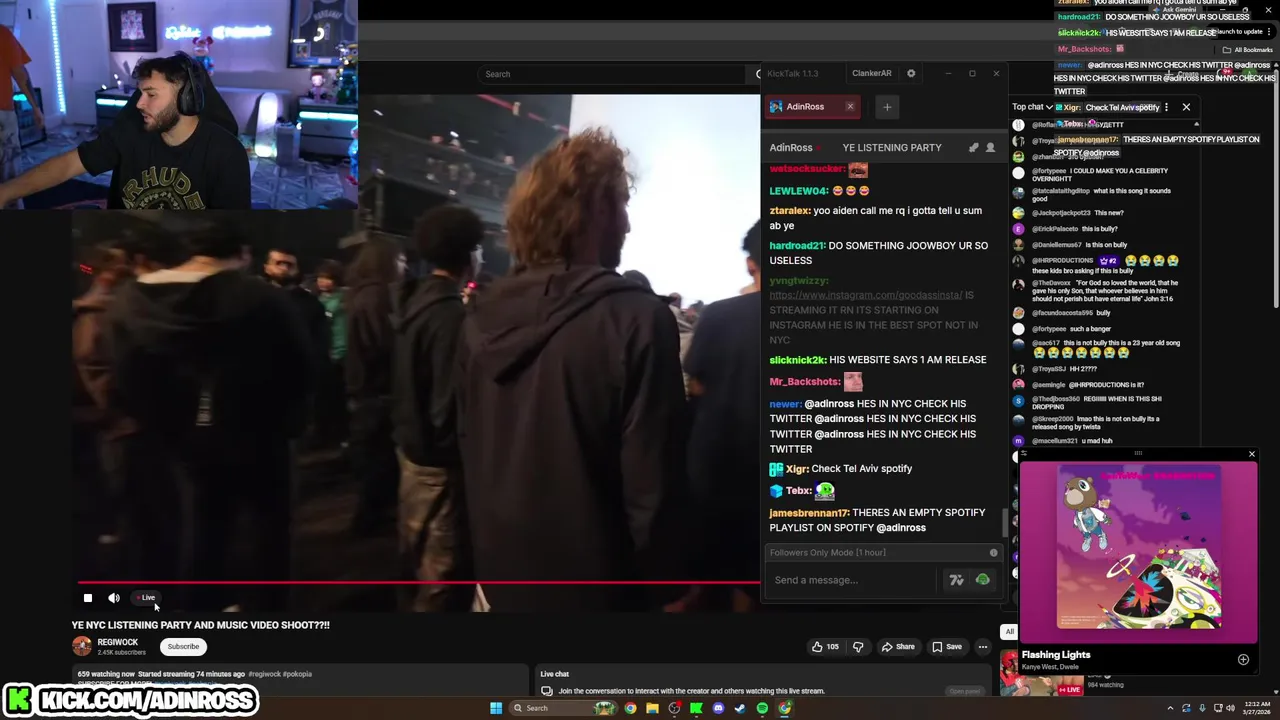Type in the Send a message field

(x=850, y=580)
